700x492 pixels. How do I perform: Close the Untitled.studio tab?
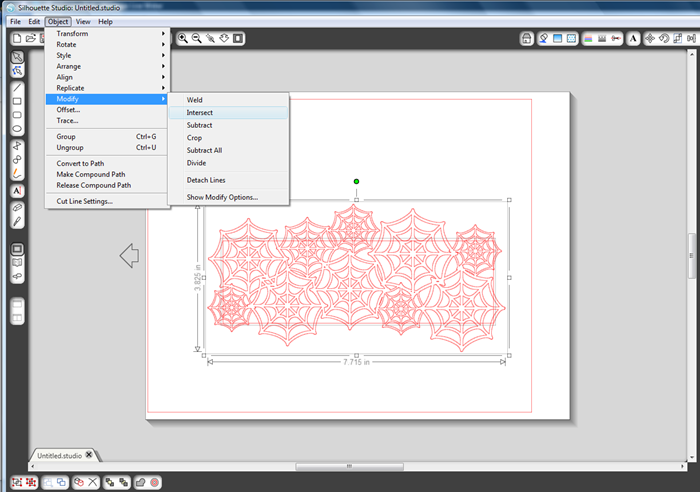[89, 454]
